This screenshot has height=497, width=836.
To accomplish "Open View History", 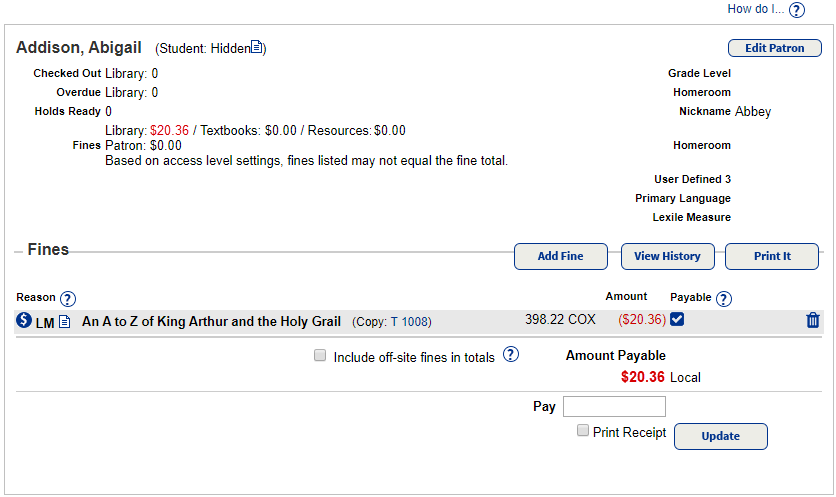I will pos(667,256).
